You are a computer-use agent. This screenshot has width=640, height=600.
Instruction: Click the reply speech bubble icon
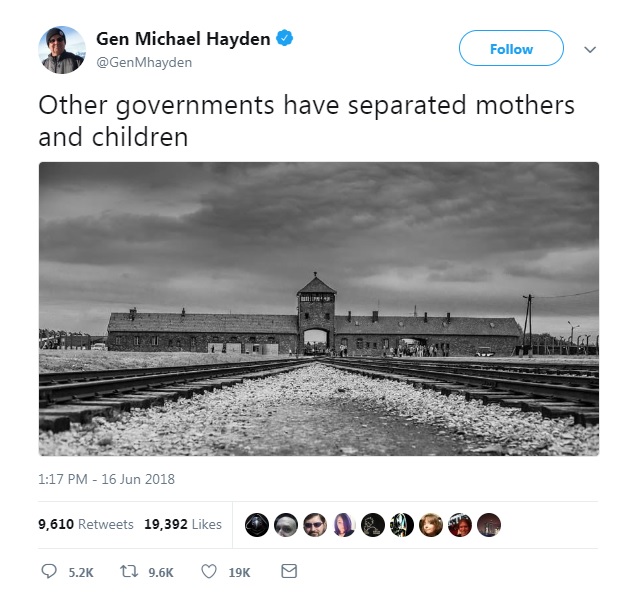pos(49,571)
